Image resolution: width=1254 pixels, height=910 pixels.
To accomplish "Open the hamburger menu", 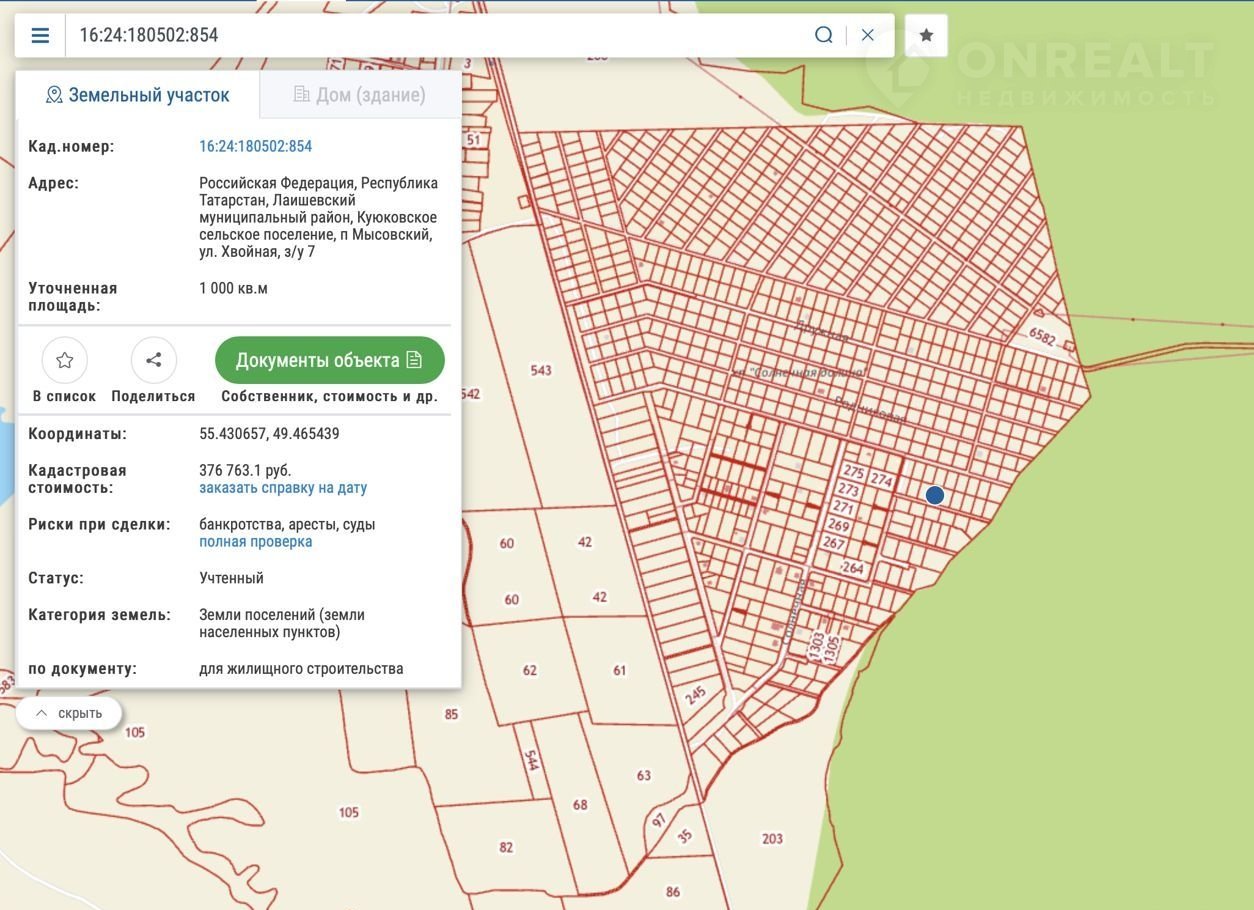I will (x=40, y=36).
